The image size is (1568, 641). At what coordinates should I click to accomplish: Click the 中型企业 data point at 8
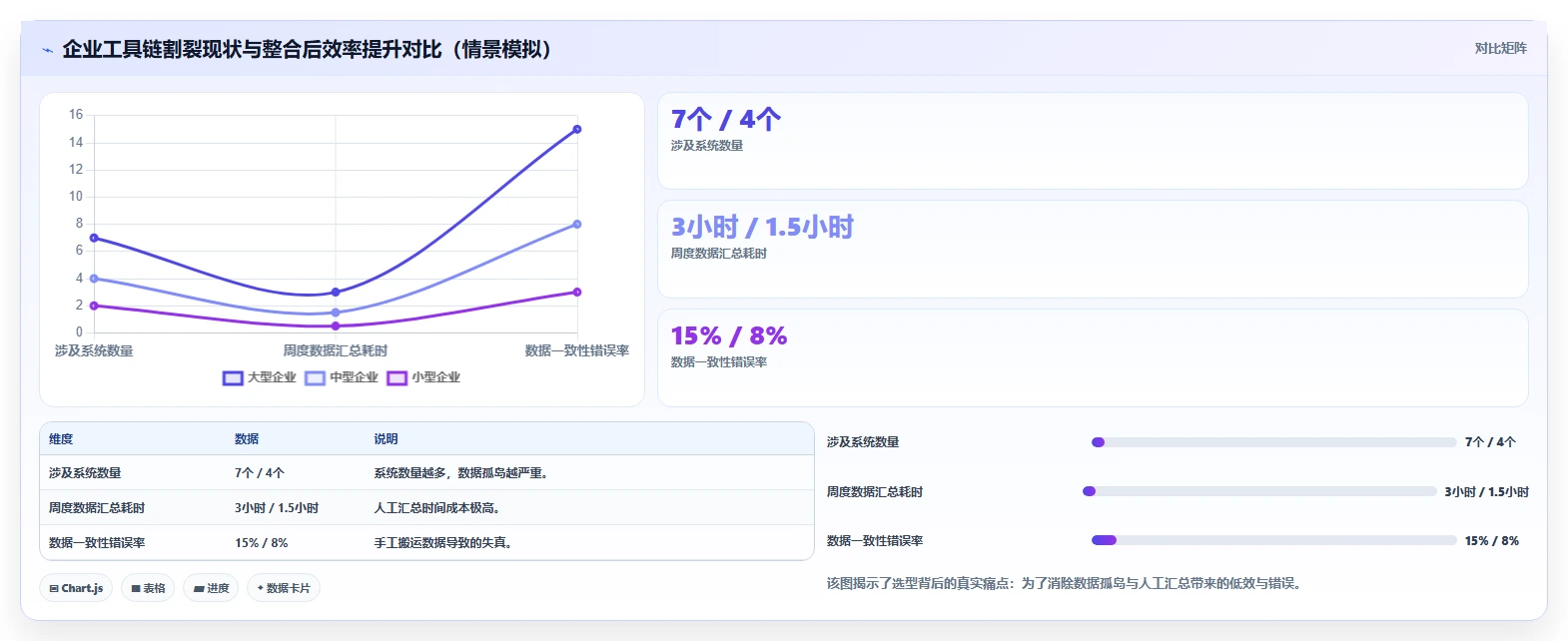[577, 224]
